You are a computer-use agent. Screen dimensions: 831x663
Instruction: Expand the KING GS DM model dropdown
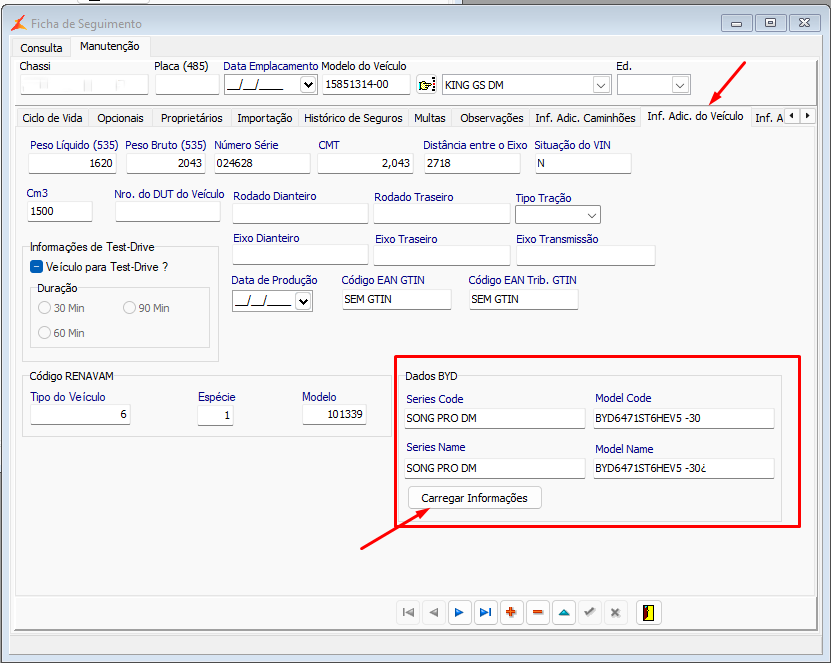tap(600, 85)
